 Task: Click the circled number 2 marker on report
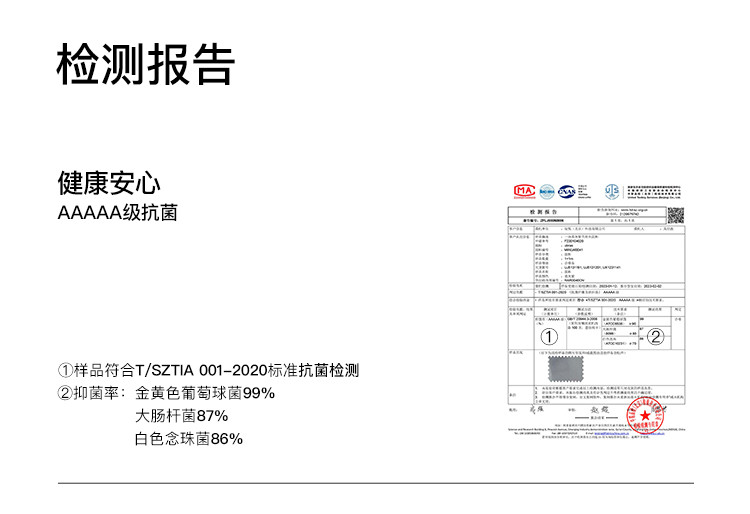655,336
